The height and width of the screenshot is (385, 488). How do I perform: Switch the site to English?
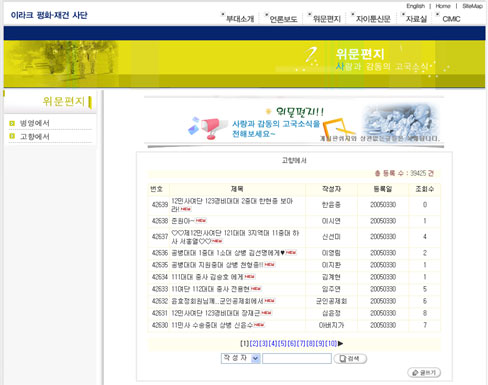[x=415, y=6]
